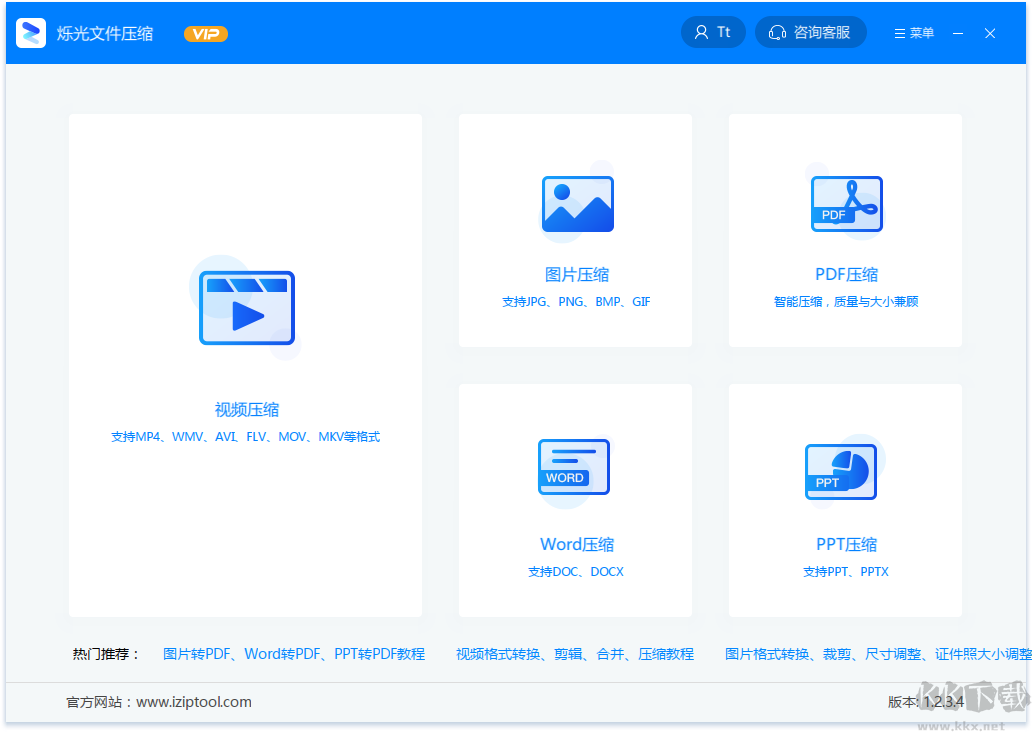The image size is (1032, 733).
Task: Click the 视频格式转换 link
Action: point(499,654)
